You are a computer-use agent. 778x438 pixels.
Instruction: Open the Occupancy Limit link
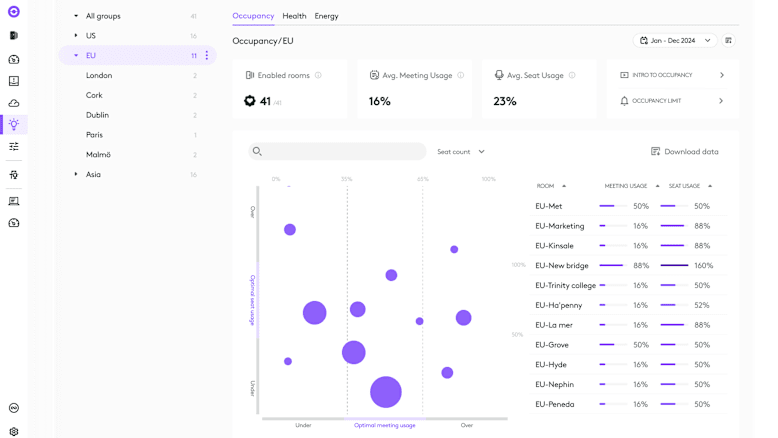(672, 101)
